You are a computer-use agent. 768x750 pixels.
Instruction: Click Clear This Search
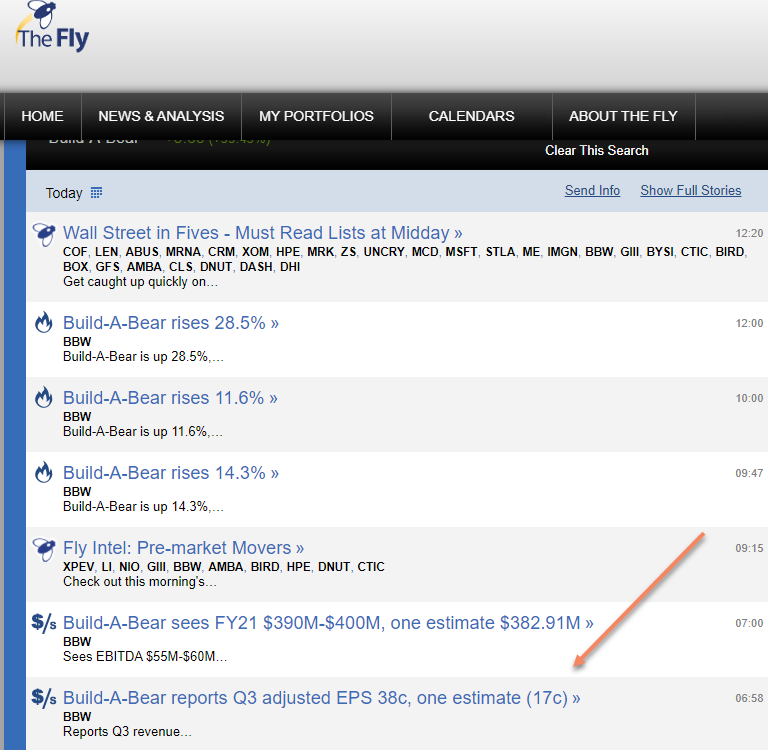[597, 150]
